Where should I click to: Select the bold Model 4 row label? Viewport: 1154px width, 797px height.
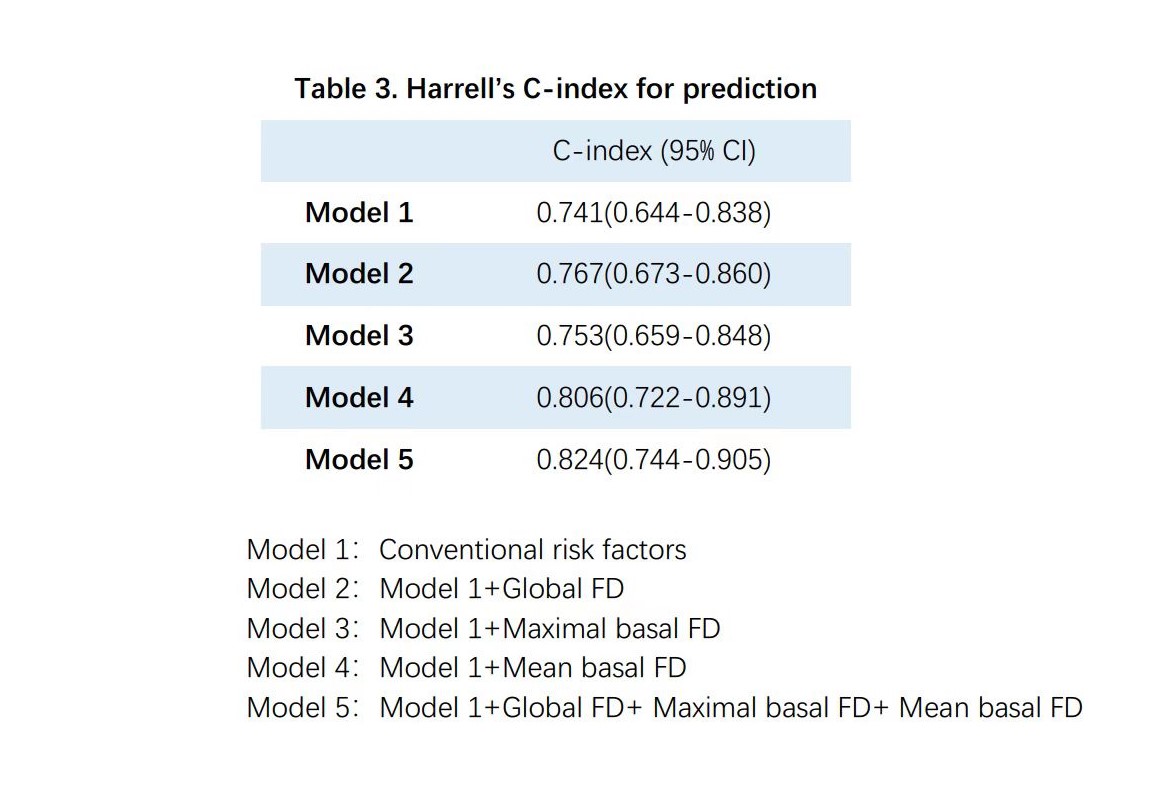point(358,398)
